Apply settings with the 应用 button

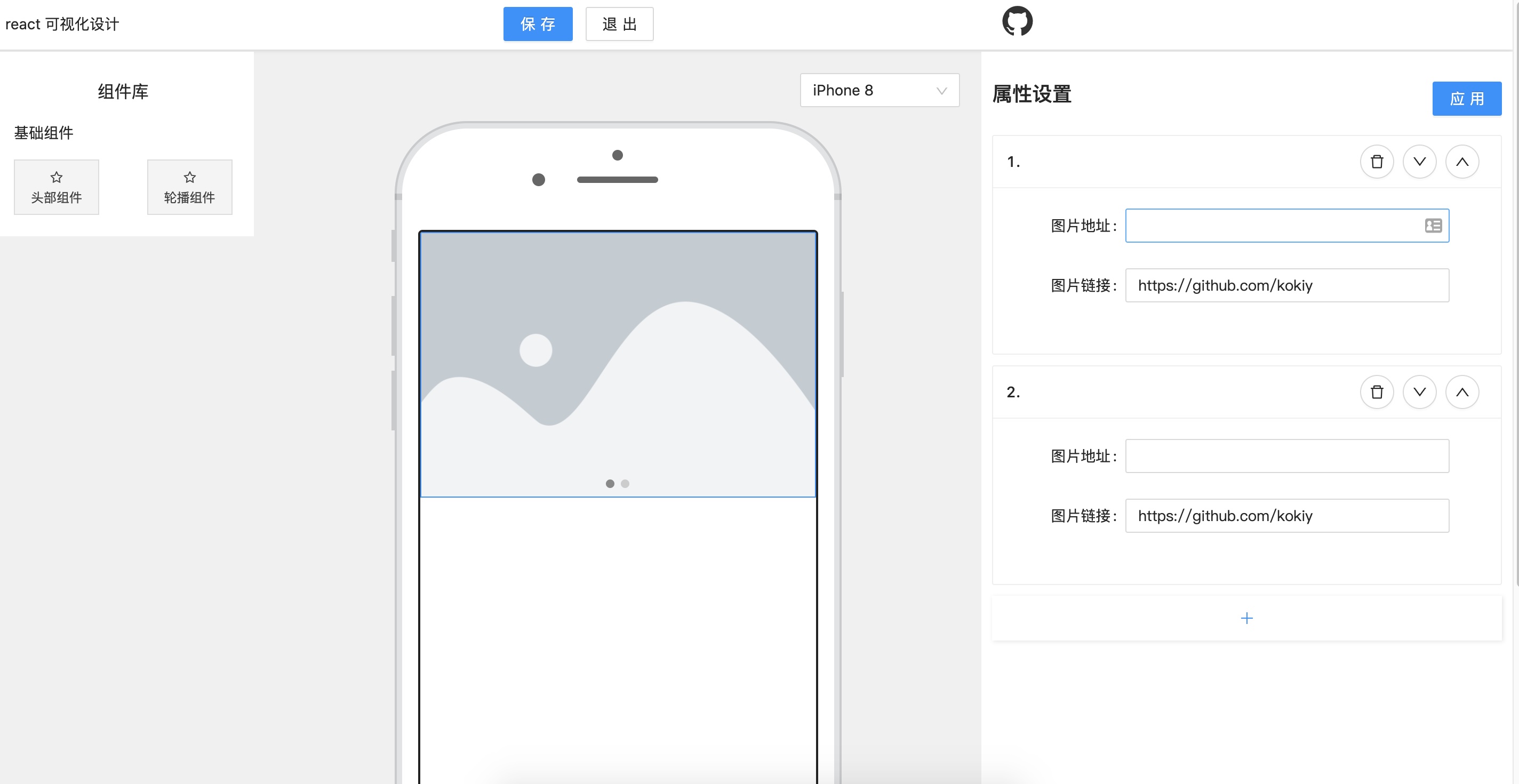(1466, 99)
